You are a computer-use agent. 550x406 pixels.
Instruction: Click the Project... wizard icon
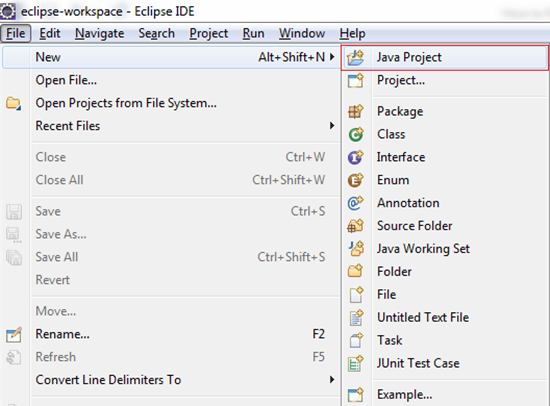tap(356, 80)
